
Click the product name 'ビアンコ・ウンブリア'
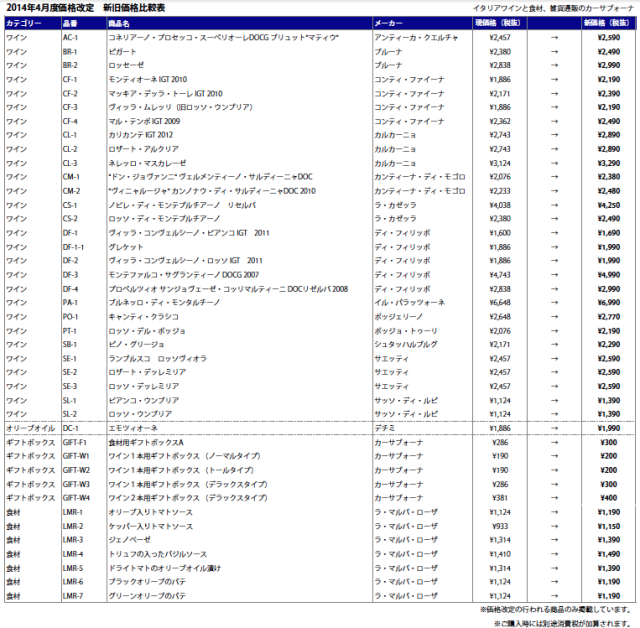tap(144, 401)
